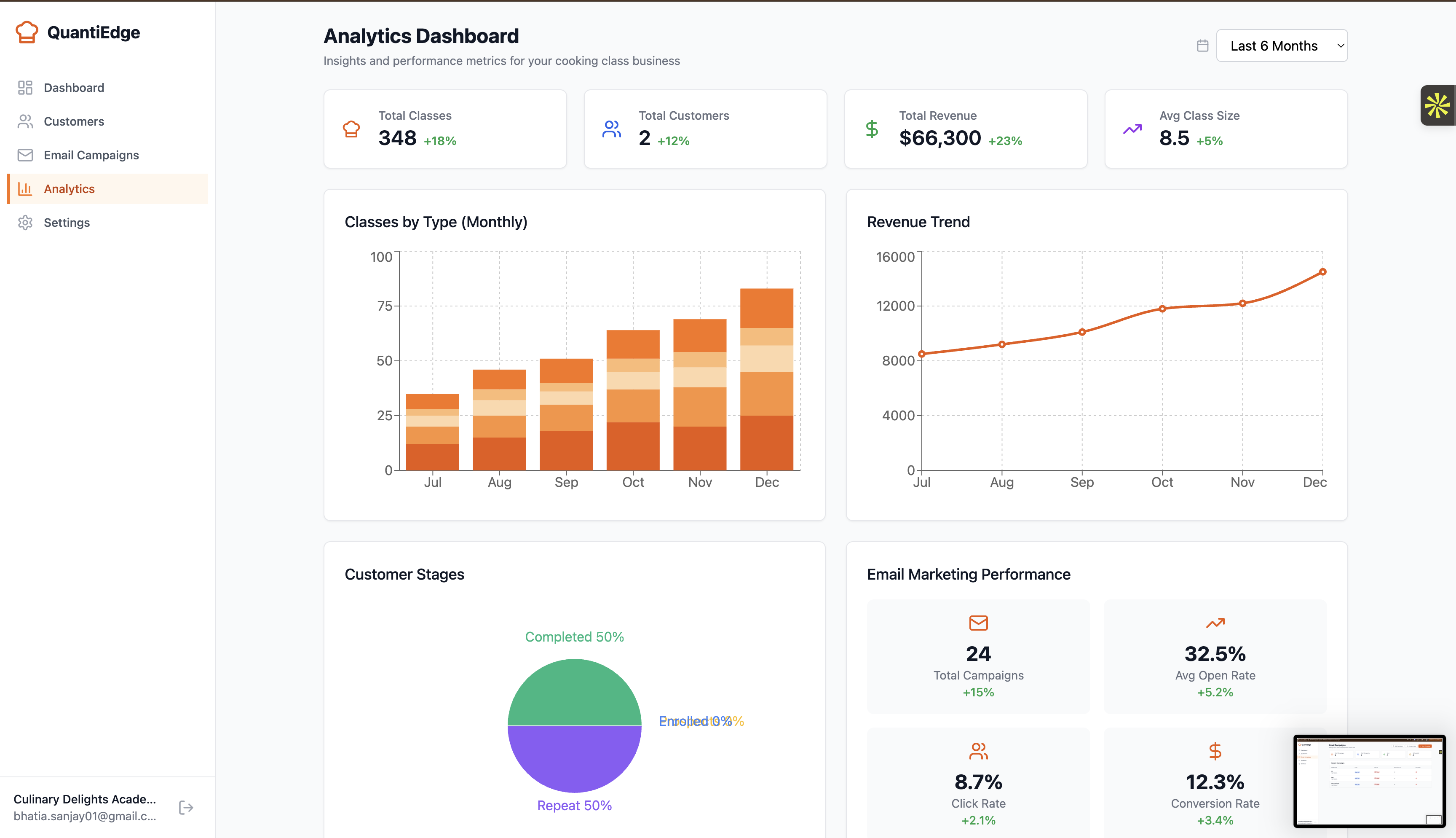The width and height of the screenshot is (1456, 838).
Task: Click the yellow starburst widget icon
Action: (1437, 105)
